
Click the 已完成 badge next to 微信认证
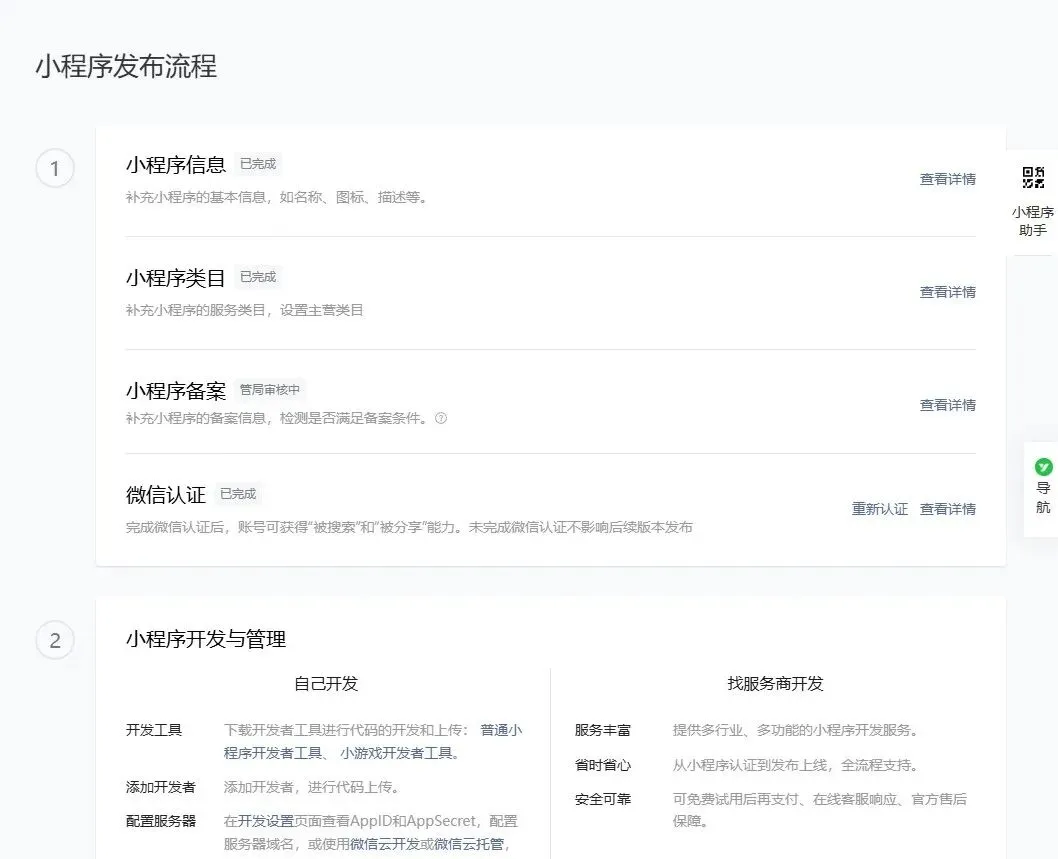238,494
